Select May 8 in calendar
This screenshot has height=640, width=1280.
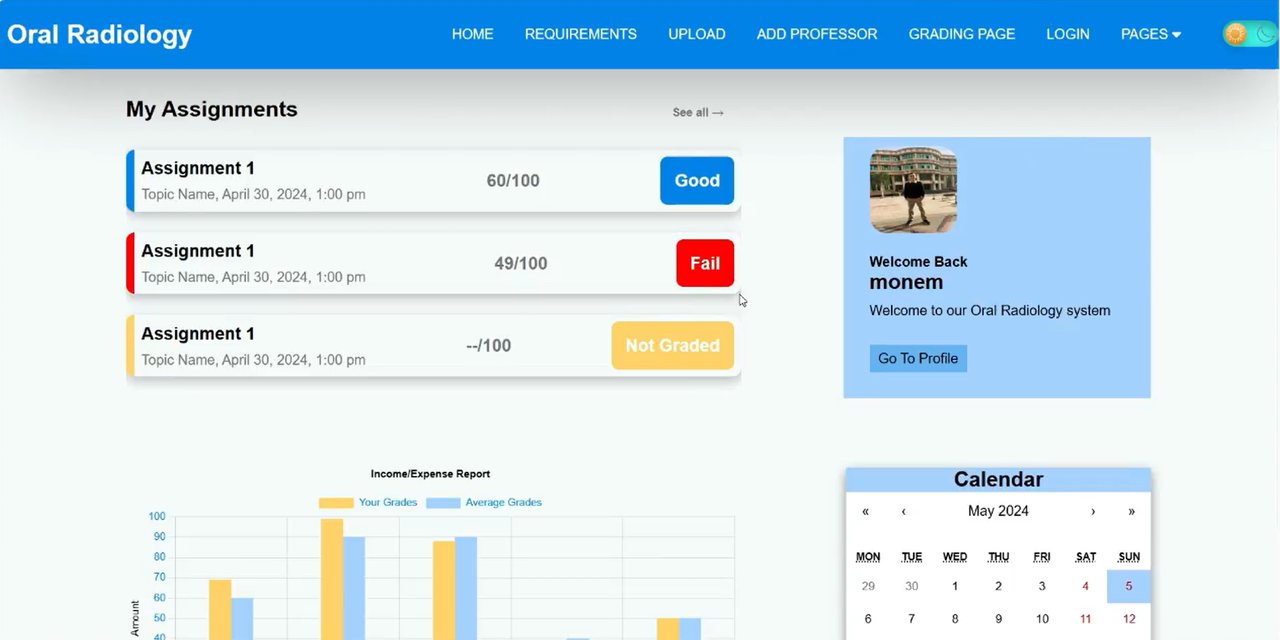955,619
